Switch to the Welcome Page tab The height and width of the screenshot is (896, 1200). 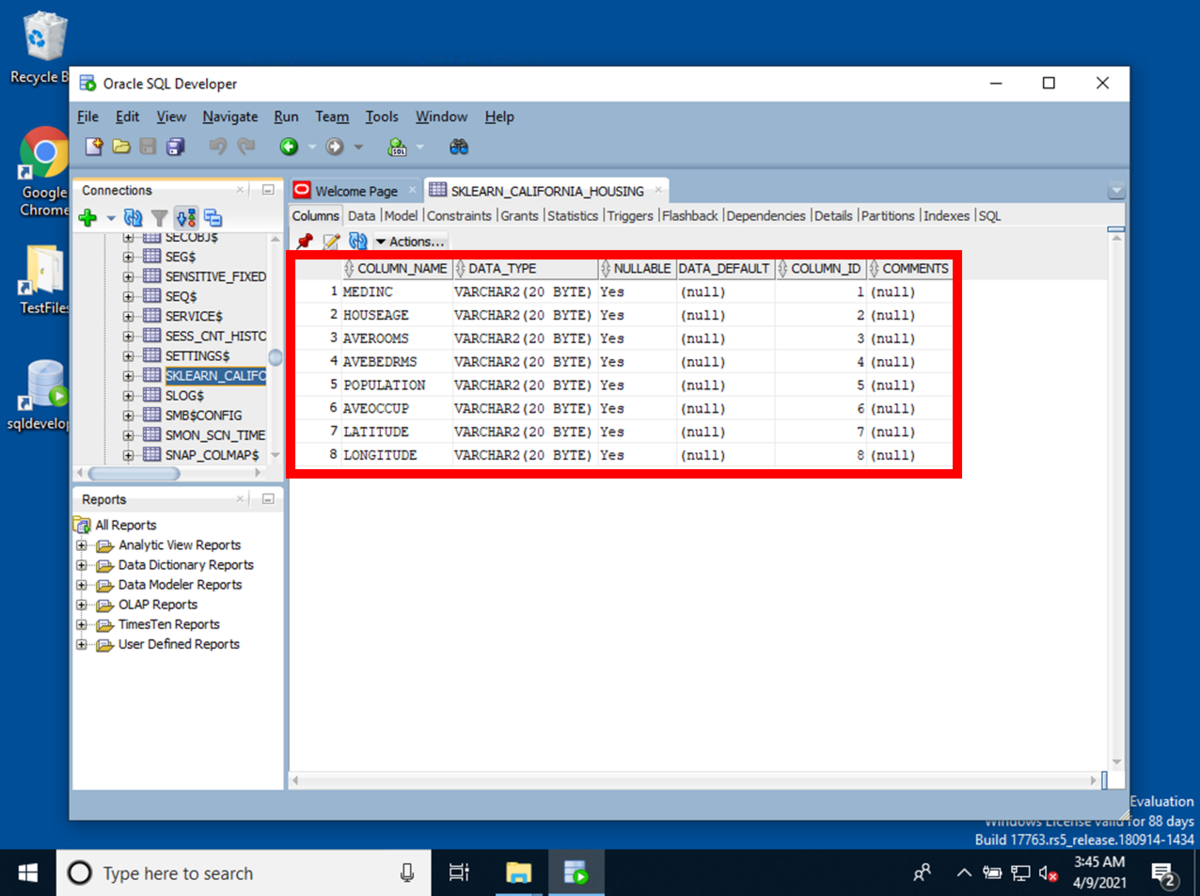point(356,191)
